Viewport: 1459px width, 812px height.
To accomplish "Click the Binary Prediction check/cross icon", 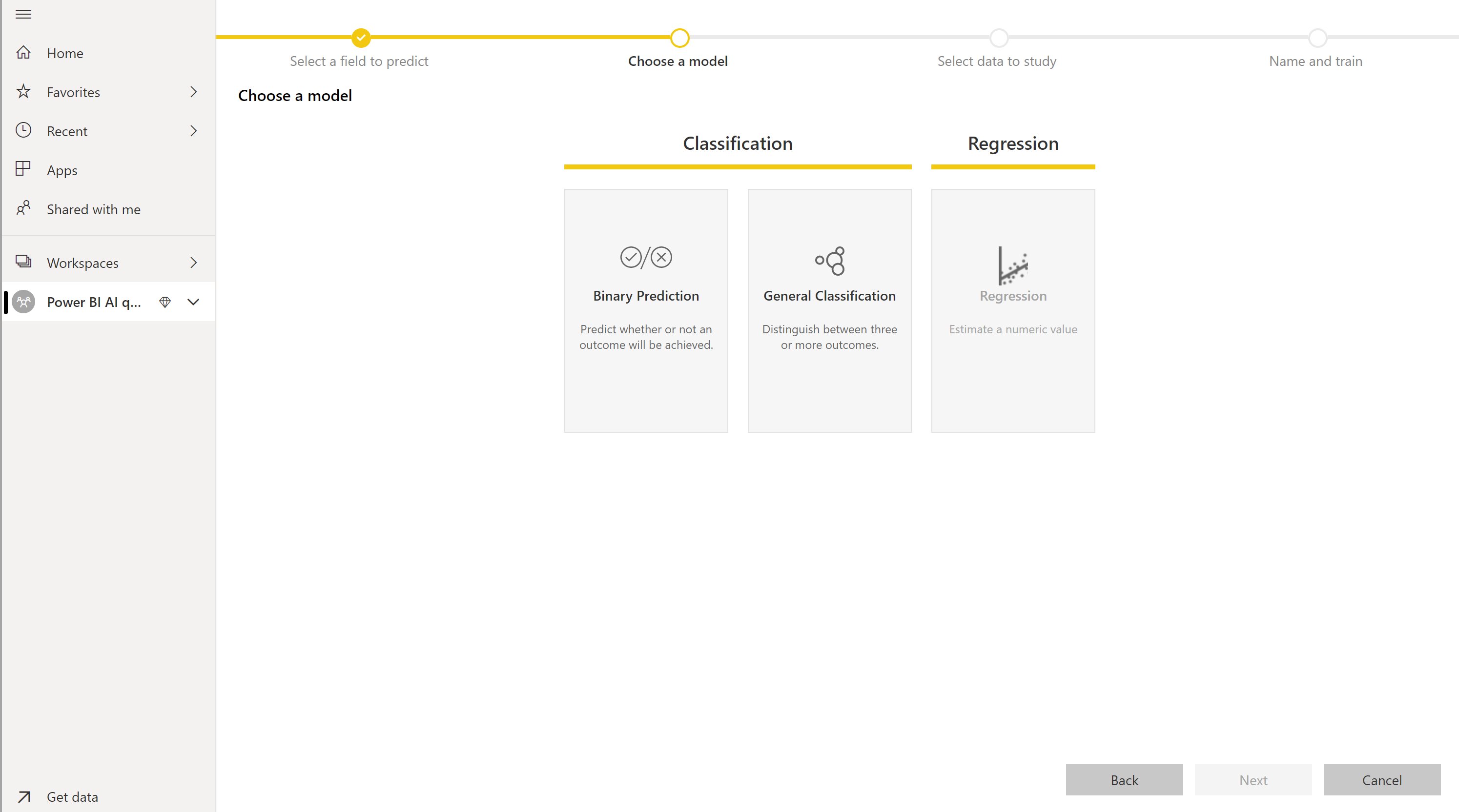I will click(x=646, y=258).
